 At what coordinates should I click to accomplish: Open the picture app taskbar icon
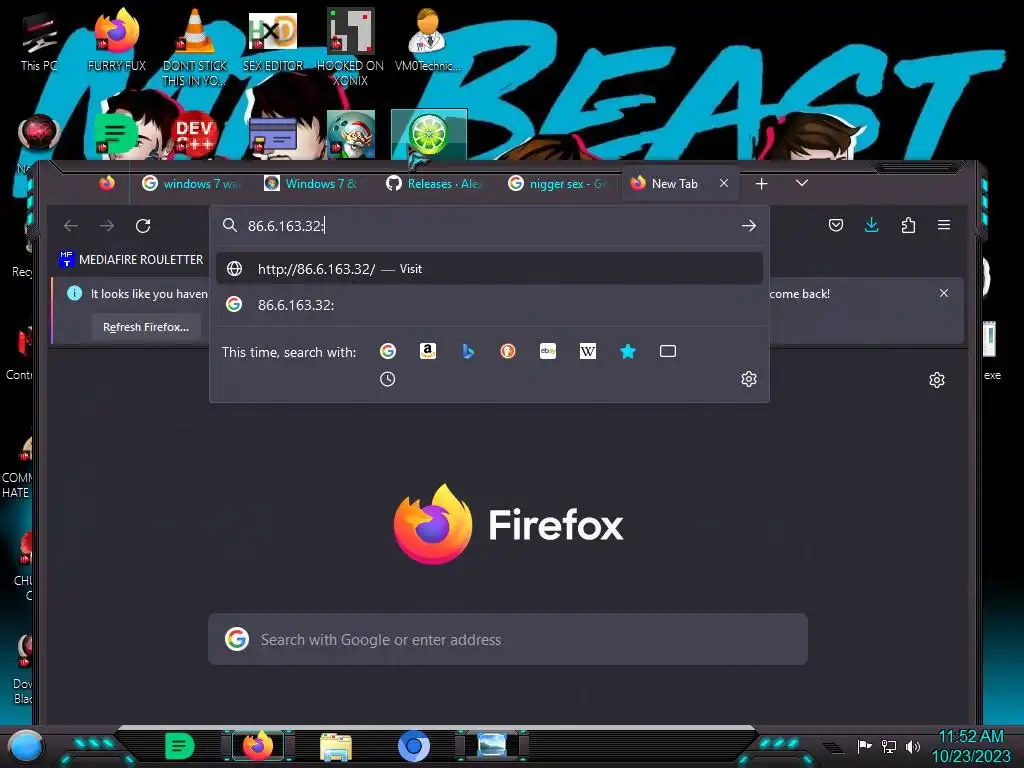[x=492, y=745]
